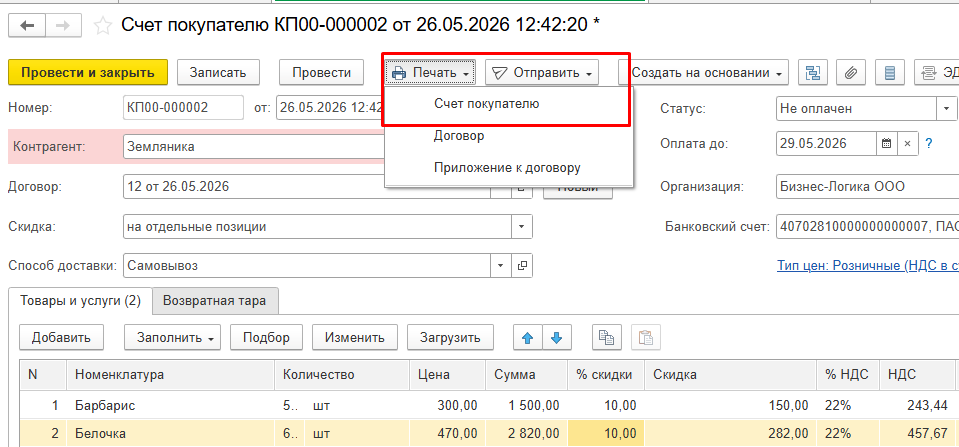This screenshot has width=959, height=447.
Task: Click the calendar icon beside Оплата до
Action: [x=886, y=144]
